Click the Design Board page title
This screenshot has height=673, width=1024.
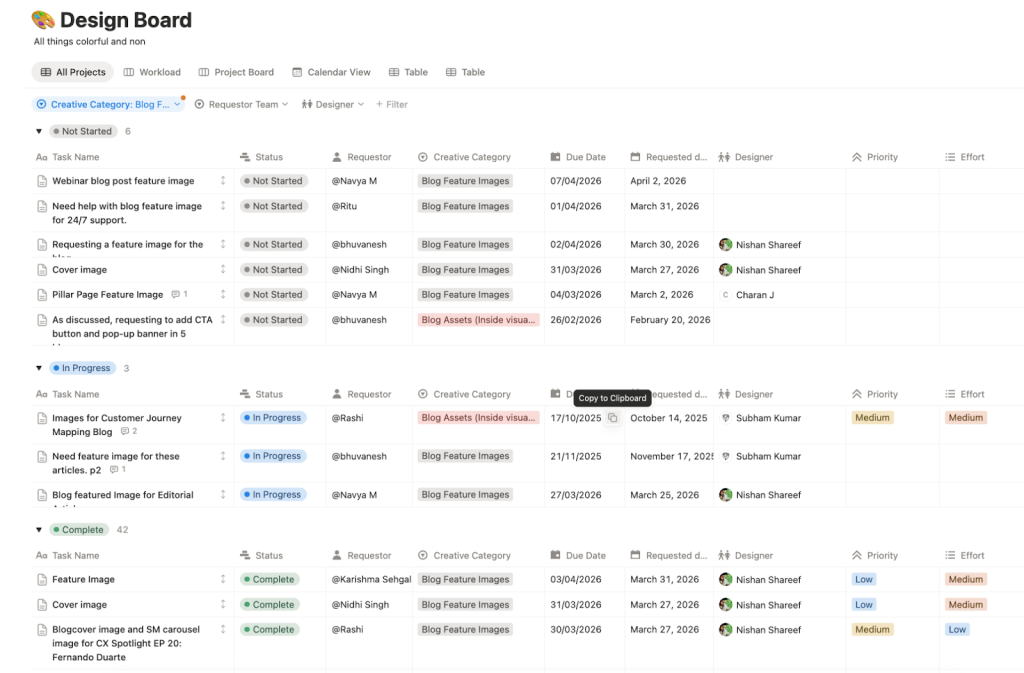[126, 20]
